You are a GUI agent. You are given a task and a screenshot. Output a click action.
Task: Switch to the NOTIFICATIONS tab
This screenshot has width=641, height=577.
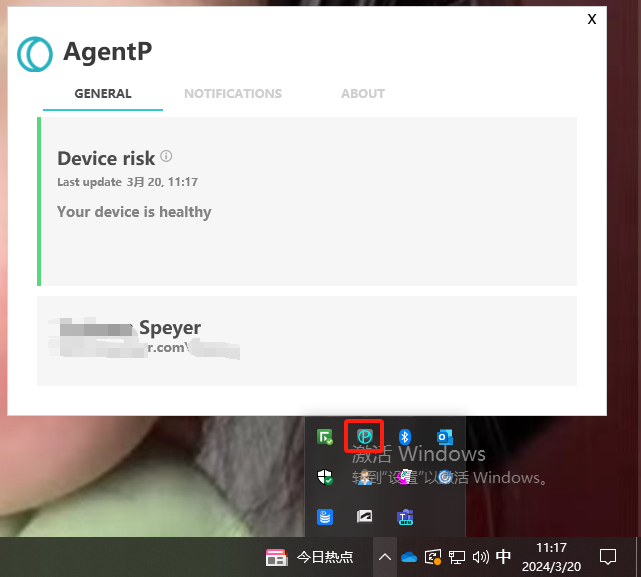click(233, 94)
